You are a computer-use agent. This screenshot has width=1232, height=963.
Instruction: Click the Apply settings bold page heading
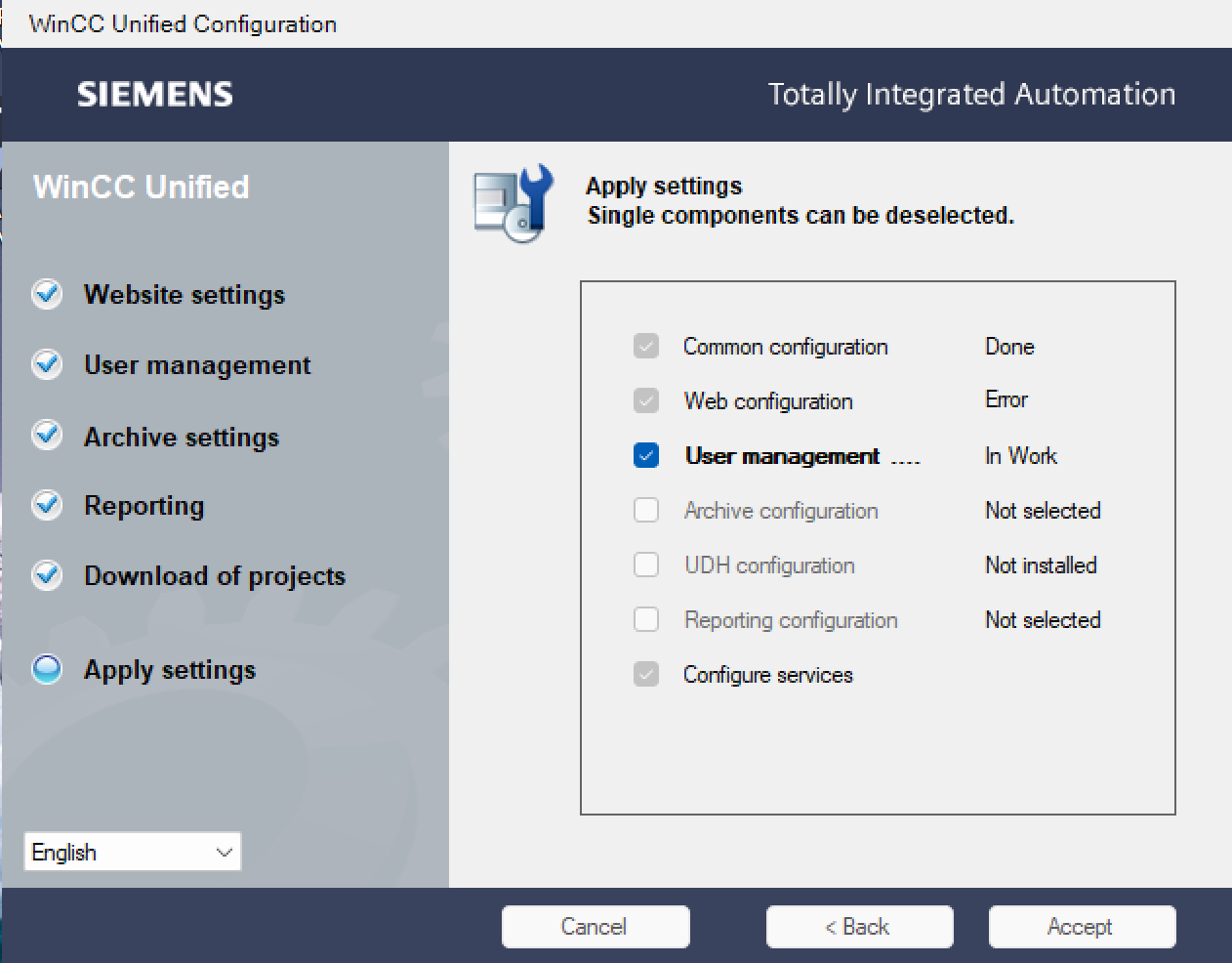[x=664, y=186]
